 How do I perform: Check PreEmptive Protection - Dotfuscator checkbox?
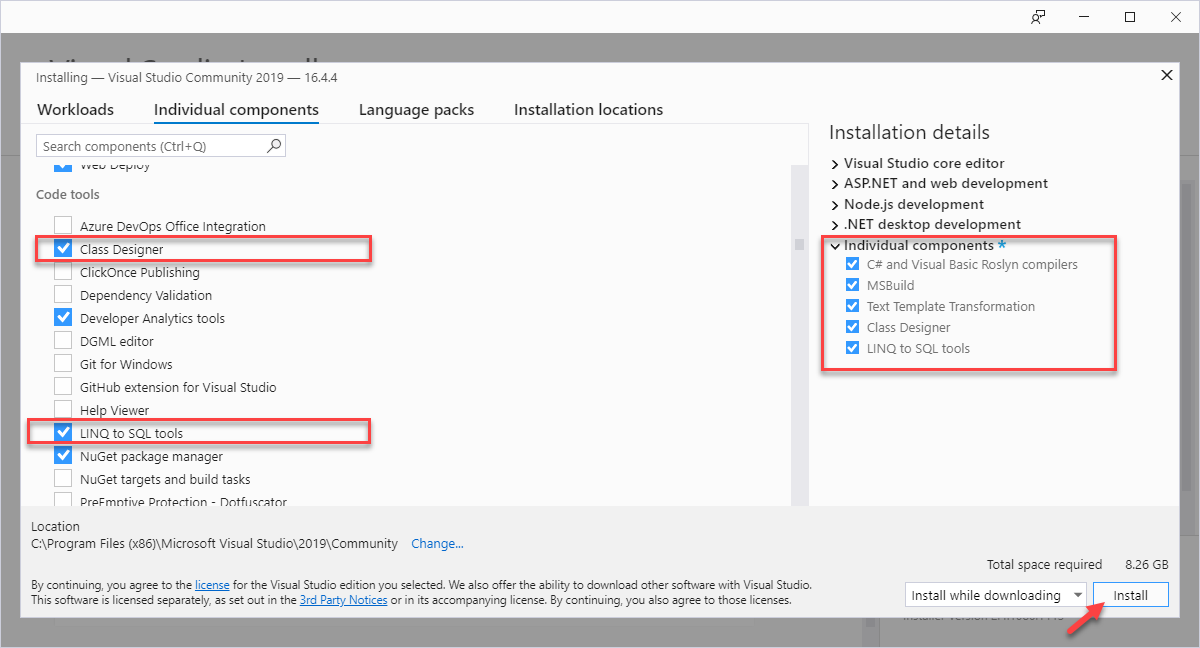coord(63,500)
